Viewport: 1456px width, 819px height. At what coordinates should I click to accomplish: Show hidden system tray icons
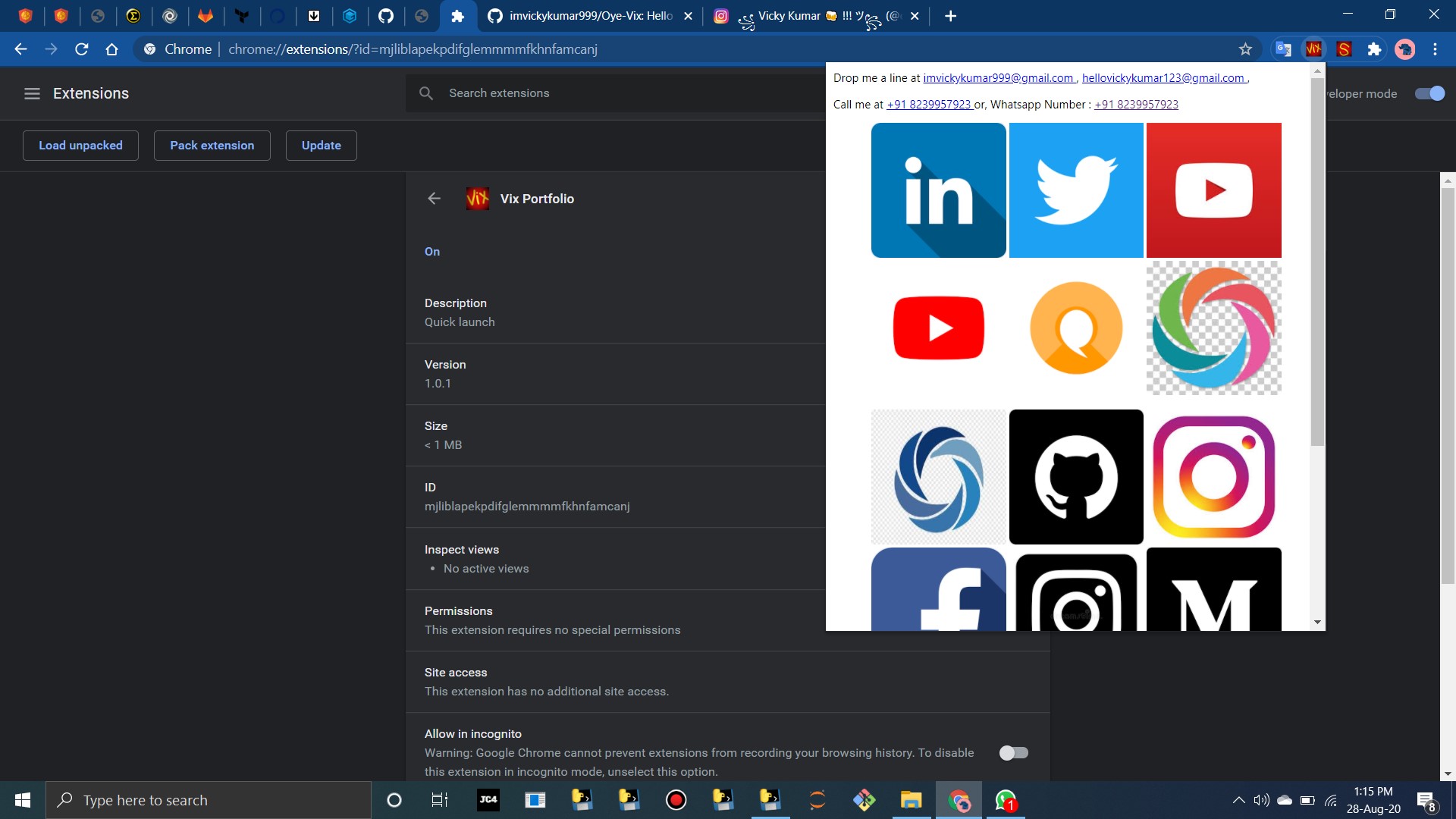(x=1238, y=800)
